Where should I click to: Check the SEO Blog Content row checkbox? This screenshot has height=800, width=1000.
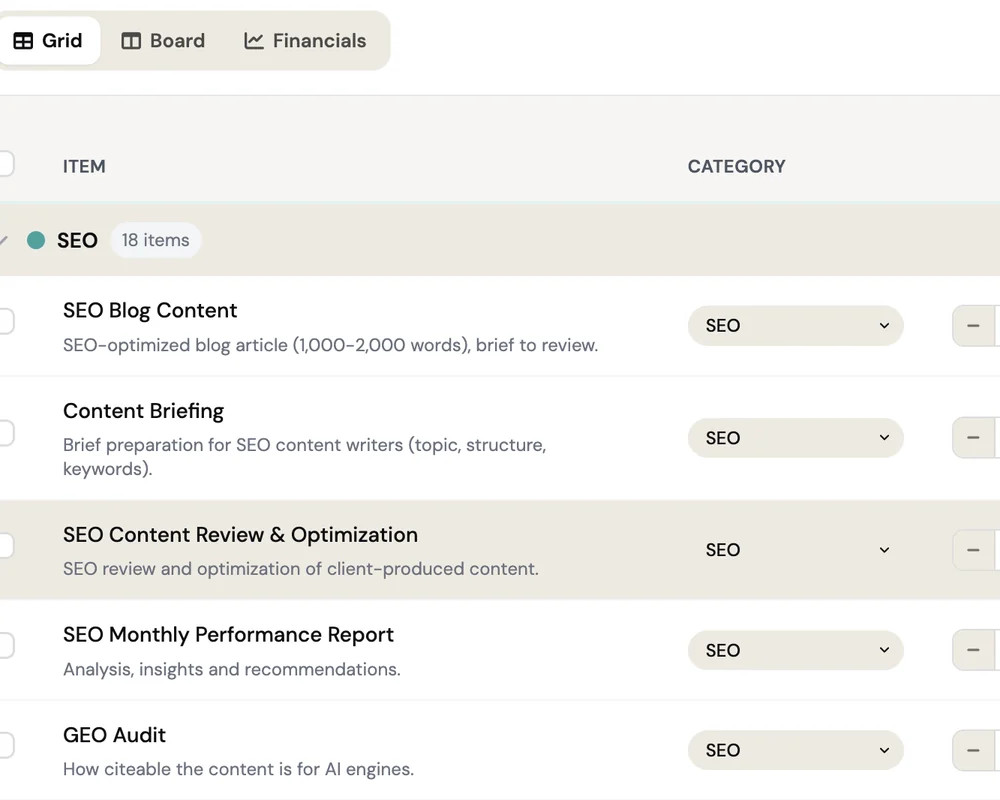5,321
